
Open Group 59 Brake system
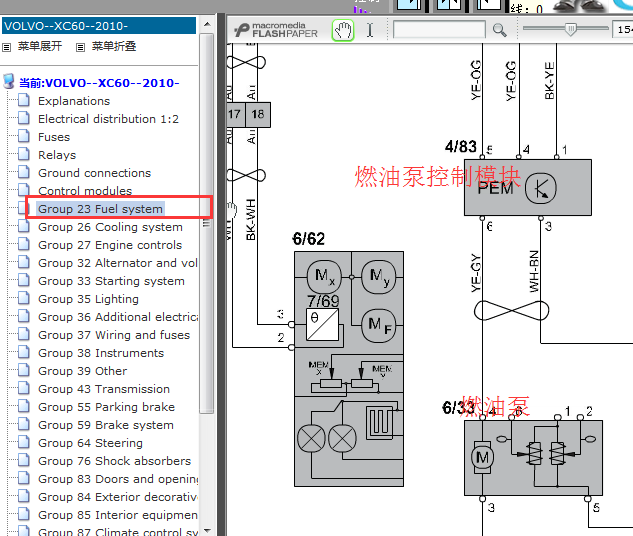coord(106,425)
